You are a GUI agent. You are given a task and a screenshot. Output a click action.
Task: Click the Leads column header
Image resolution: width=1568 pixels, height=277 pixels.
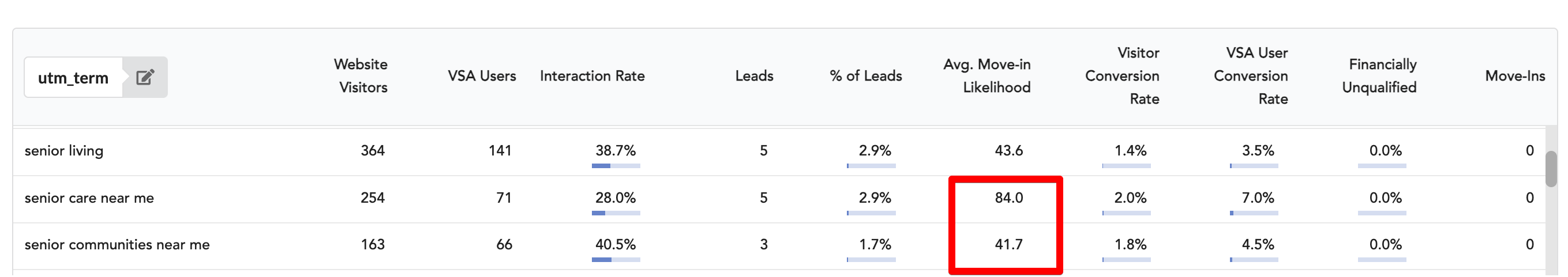(x=754, y=76)
